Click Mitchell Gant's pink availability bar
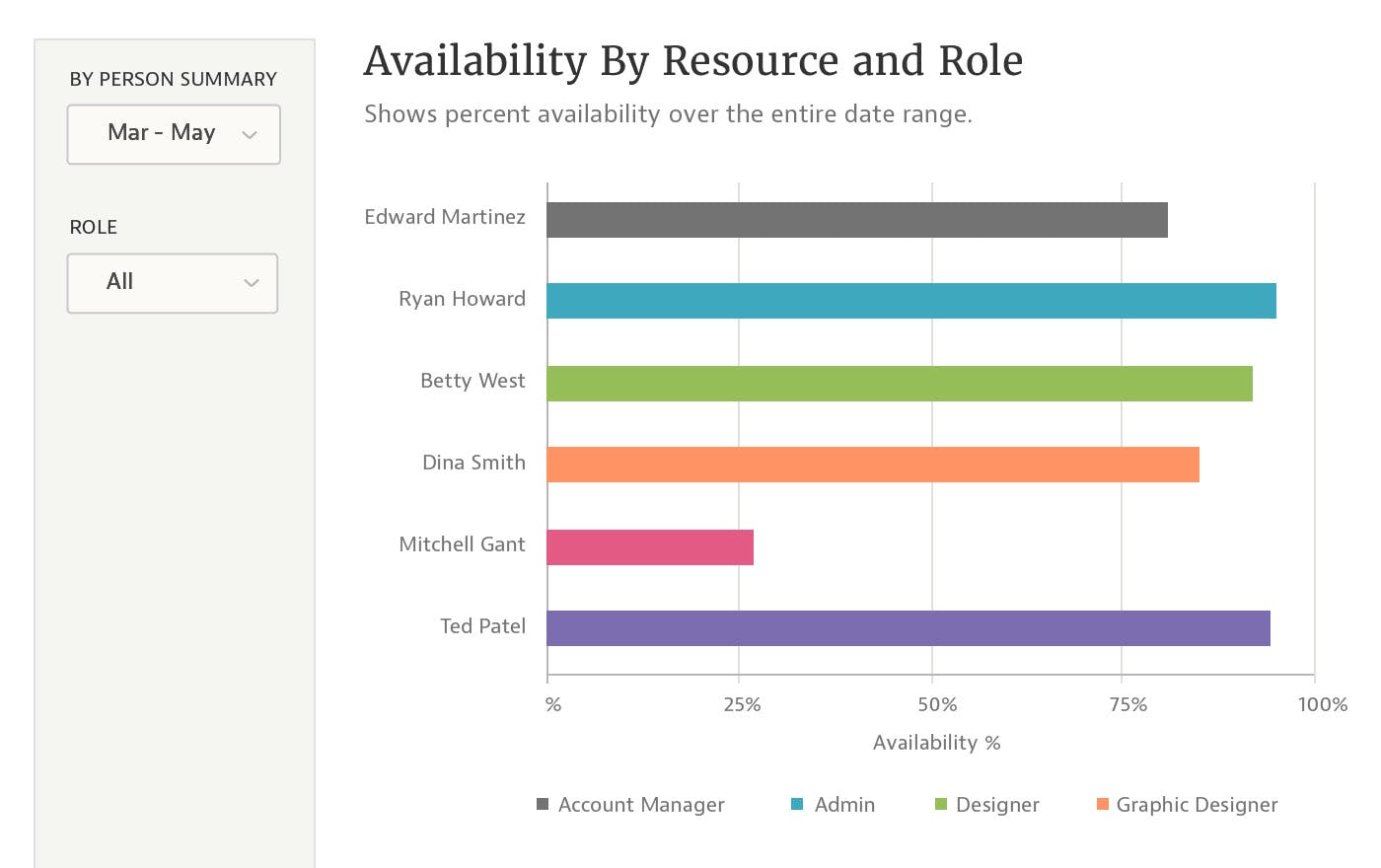This screenshot has width=1381, height=868. pos(650,547)
